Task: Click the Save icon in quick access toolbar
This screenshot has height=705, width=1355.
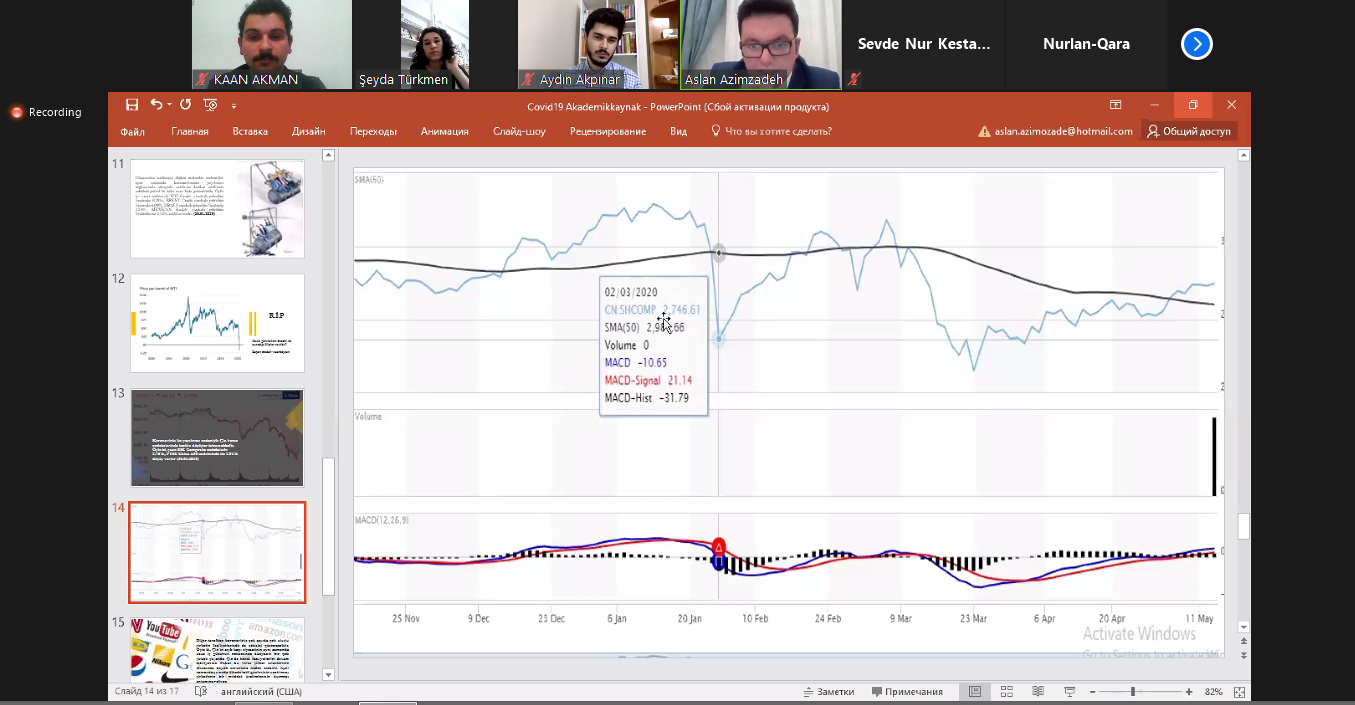Action: pos(132,105)
